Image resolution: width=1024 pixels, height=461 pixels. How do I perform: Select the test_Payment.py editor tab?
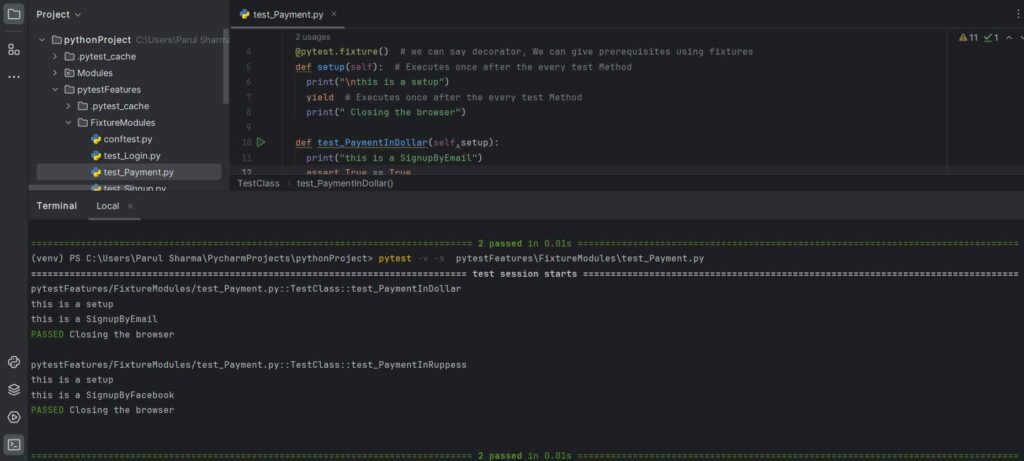click(x=287, y=14)
